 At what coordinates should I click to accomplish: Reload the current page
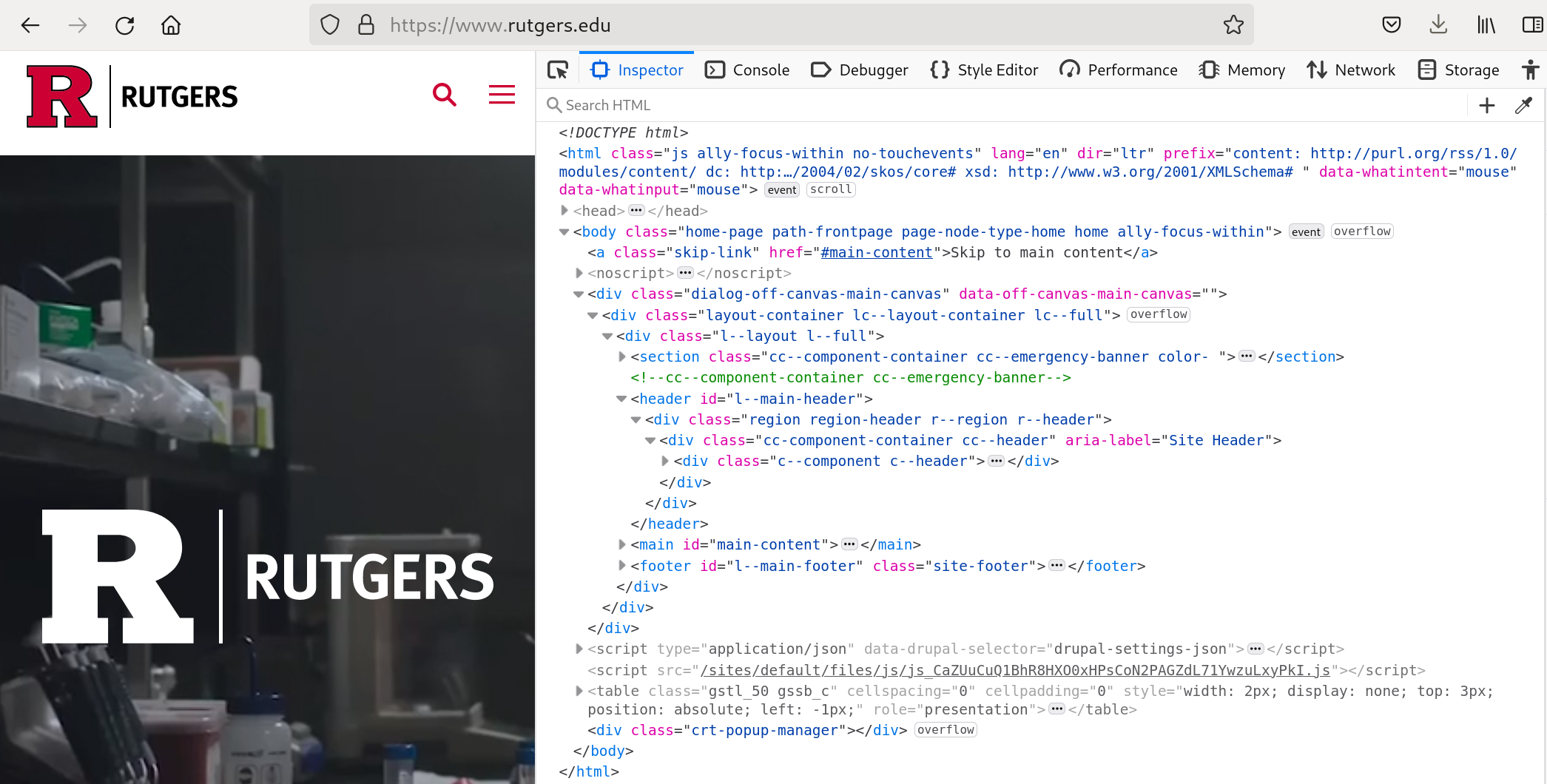tap(124, 25)
